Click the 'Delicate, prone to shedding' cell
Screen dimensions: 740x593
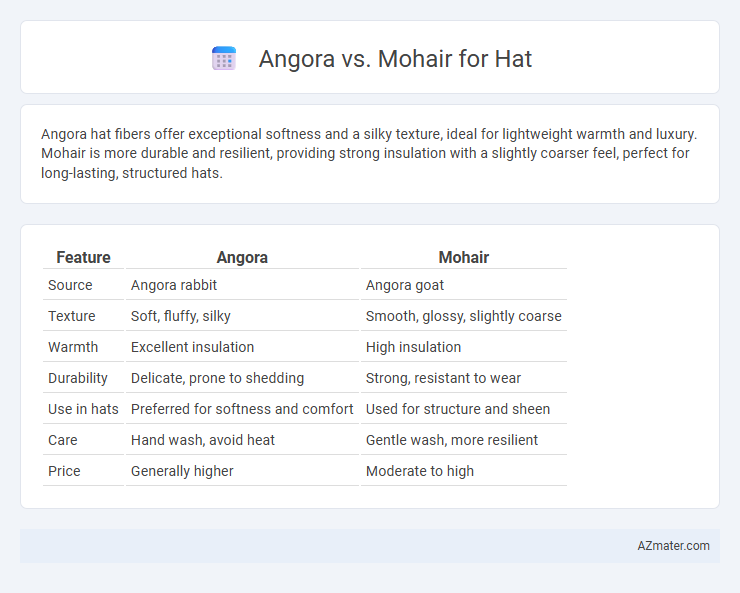click(x=218, y=378)
